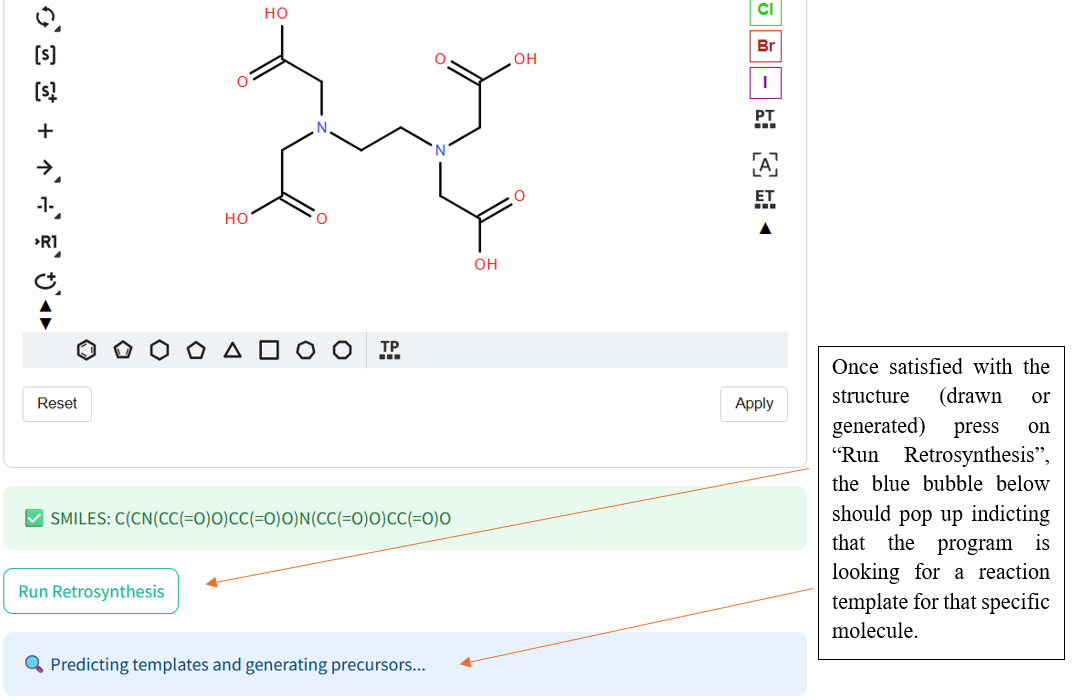Select the charge plus tool
1077x700 pixels.
45,131
